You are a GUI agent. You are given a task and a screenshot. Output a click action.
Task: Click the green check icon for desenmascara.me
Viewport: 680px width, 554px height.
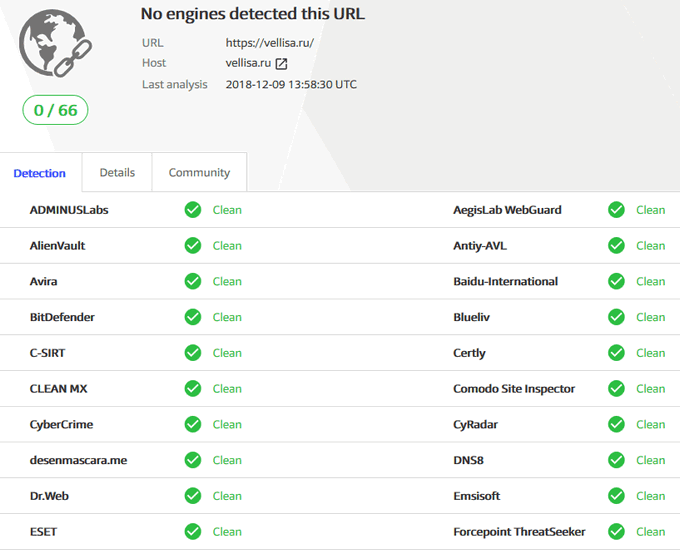[193, 460]
